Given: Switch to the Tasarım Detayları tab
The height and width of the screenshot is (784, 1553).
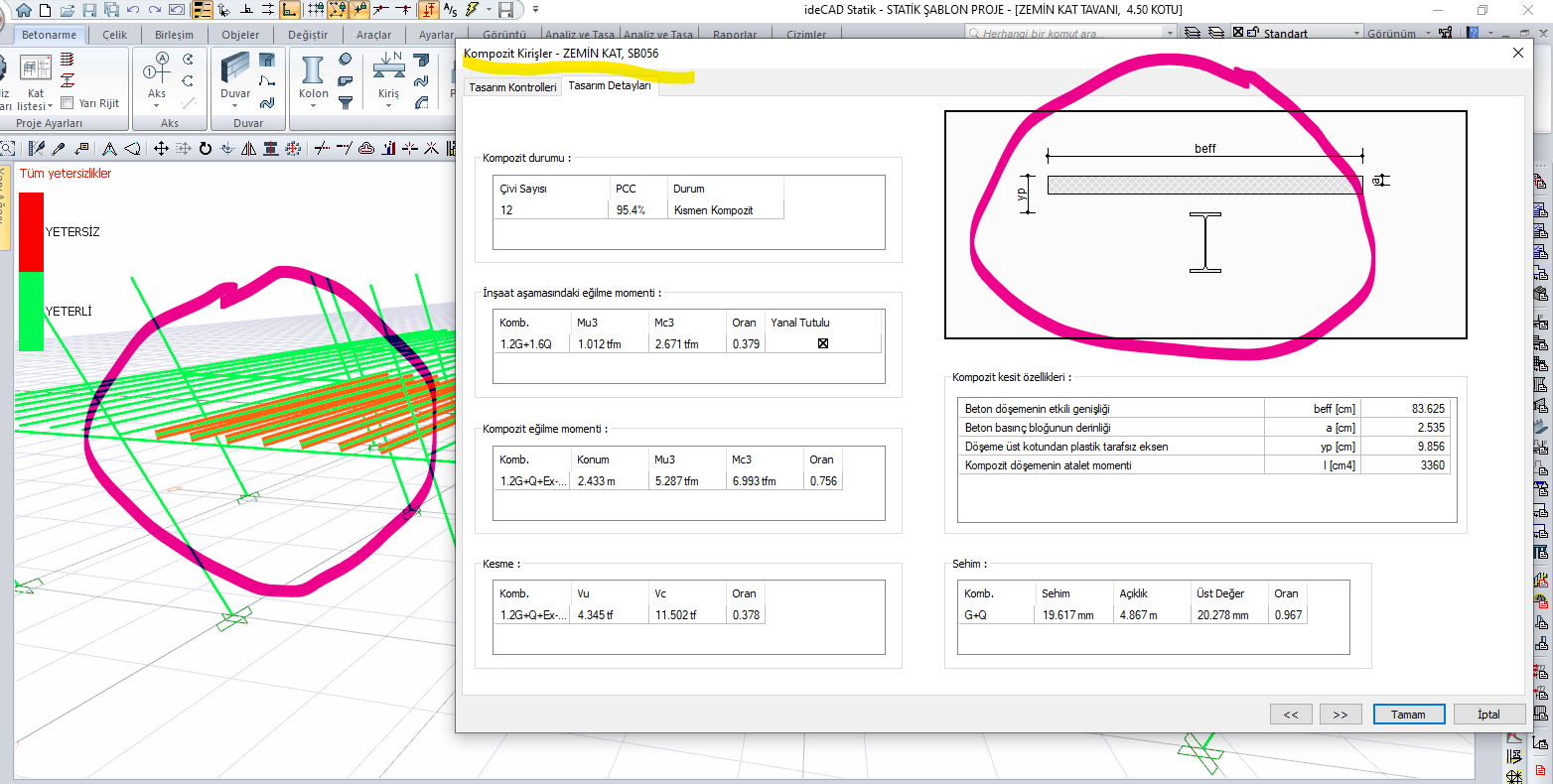Looking at the screenshot, I should coord(610,86).
